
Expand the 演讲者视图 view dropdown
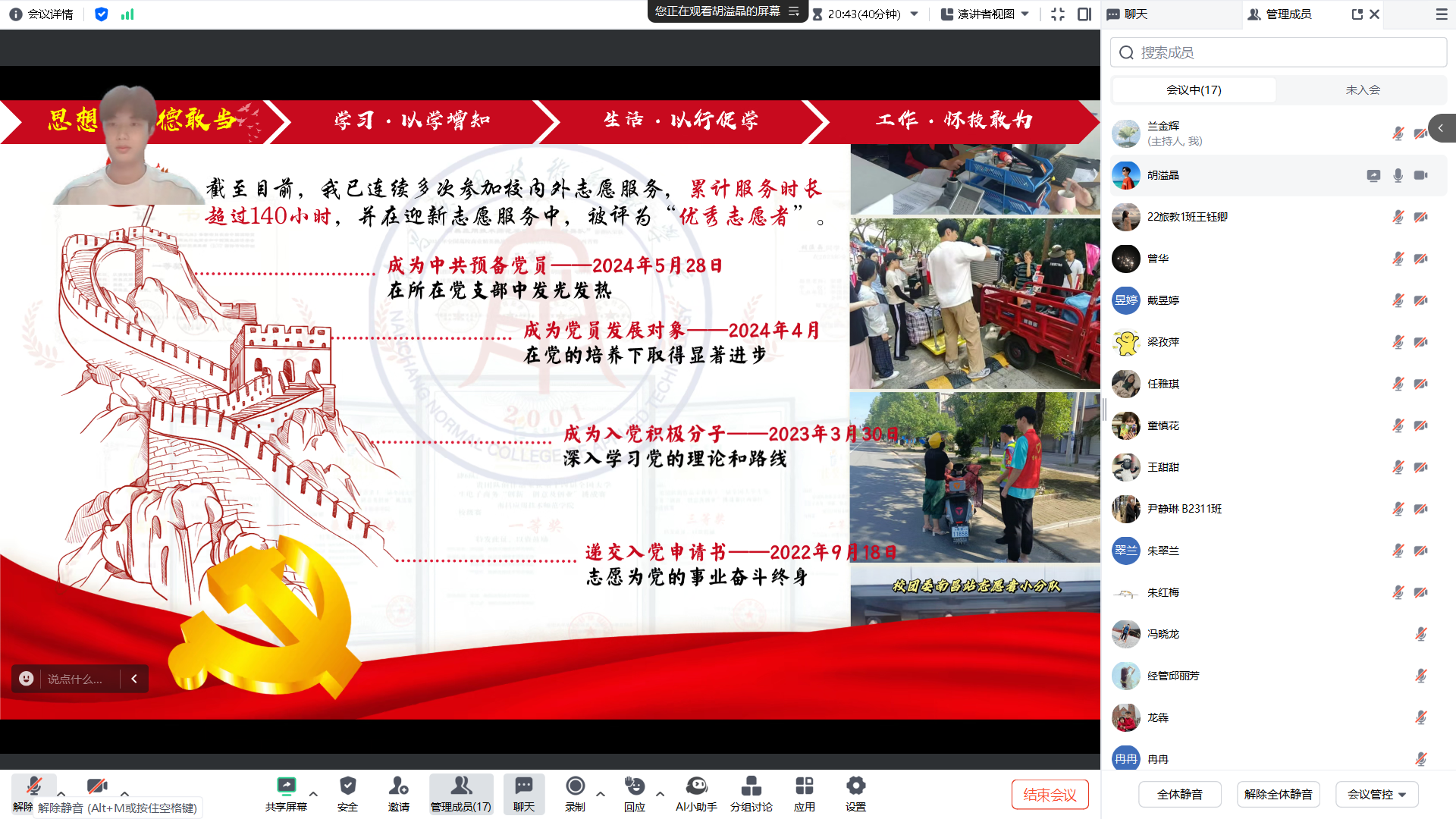985,14
